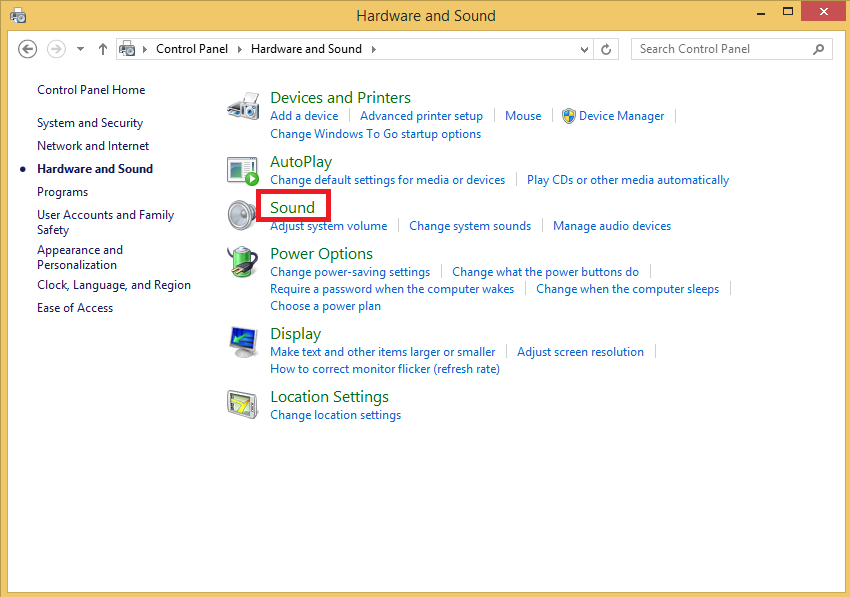Click Manage audio devices

pyautogui.click(x=612, y=226)
